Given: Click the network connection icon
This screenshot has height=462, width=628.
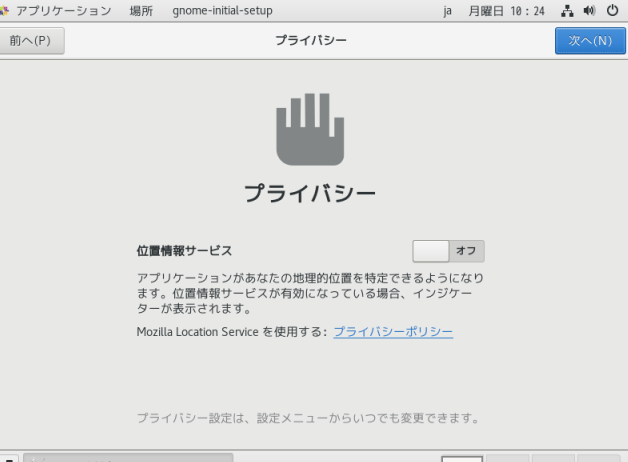Looking at the screenshot, I should (x=567, y=11).
